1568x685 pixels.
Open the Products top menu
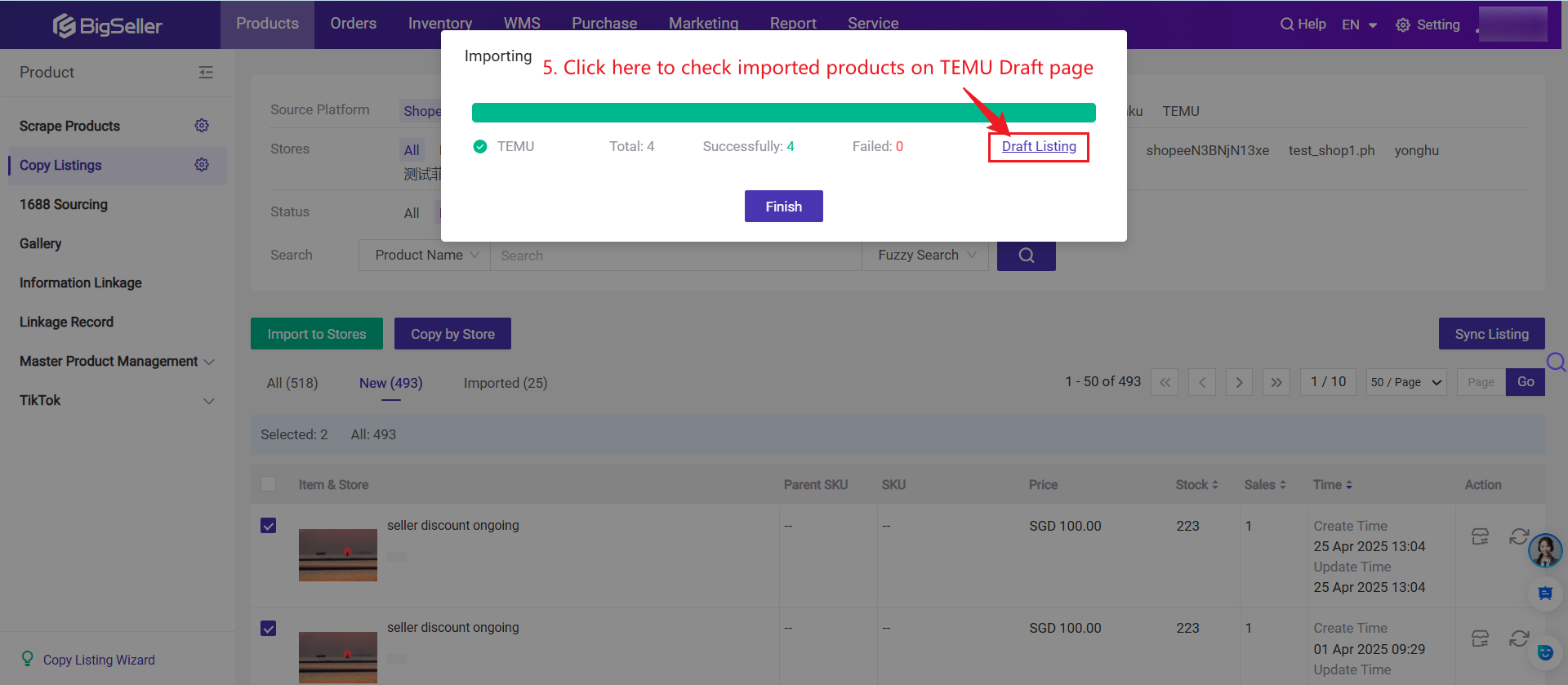267,24
